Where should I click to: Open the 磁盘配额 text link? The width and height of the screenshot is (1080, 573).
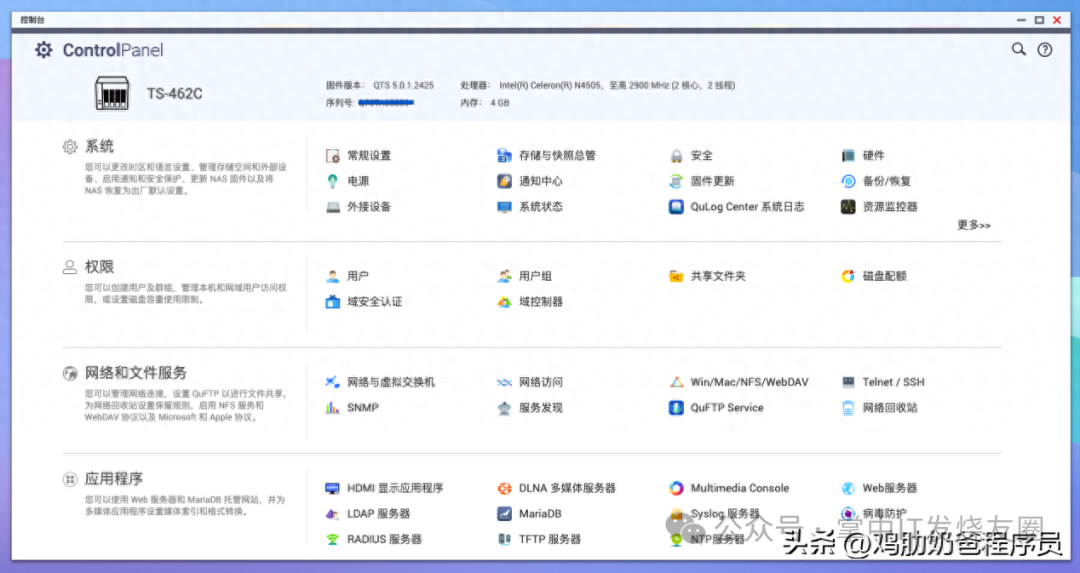(x=884, y=276)
